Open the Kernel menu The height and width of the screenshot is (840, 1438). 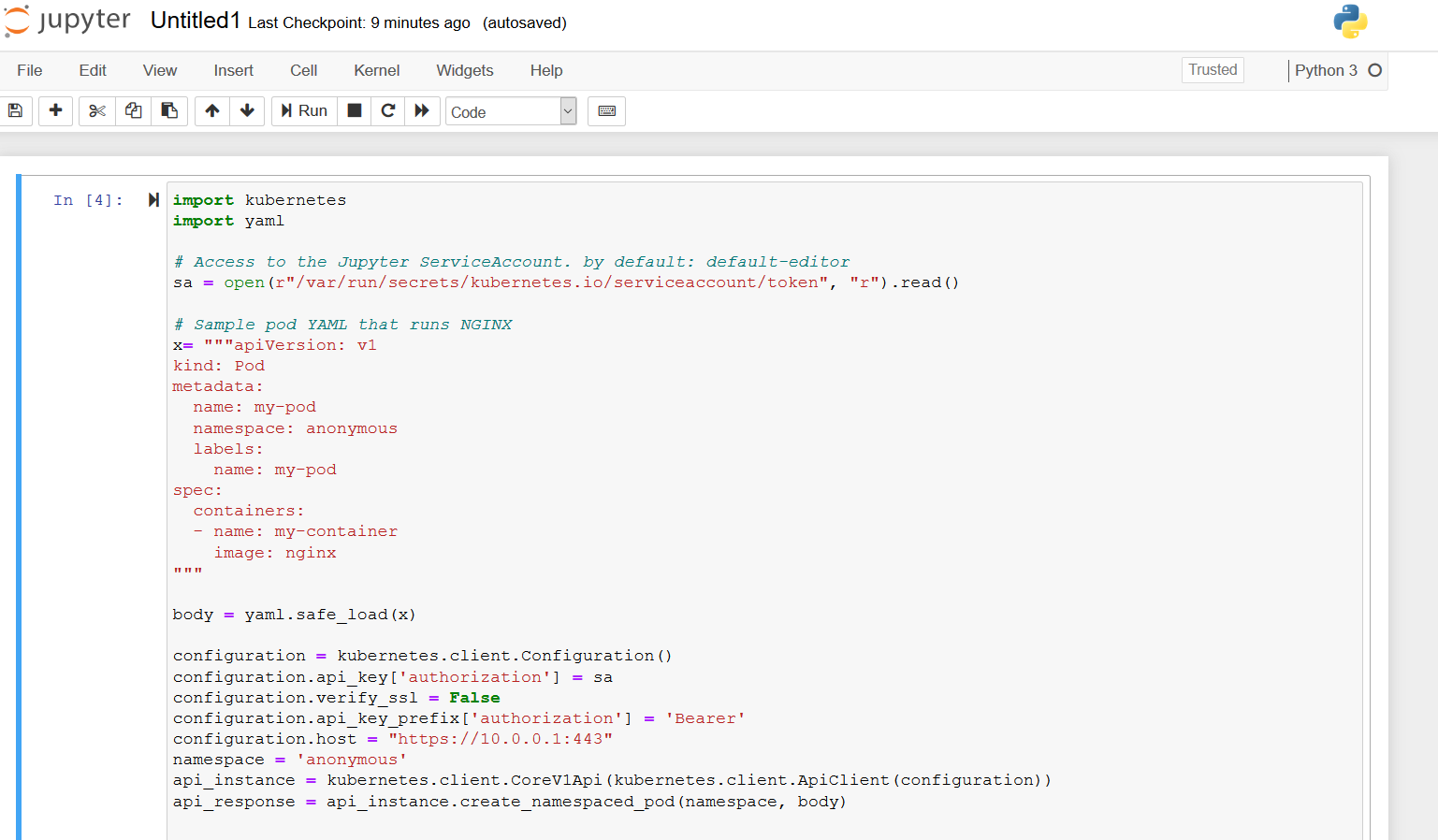pyautogui.click(x=376, y=71)
